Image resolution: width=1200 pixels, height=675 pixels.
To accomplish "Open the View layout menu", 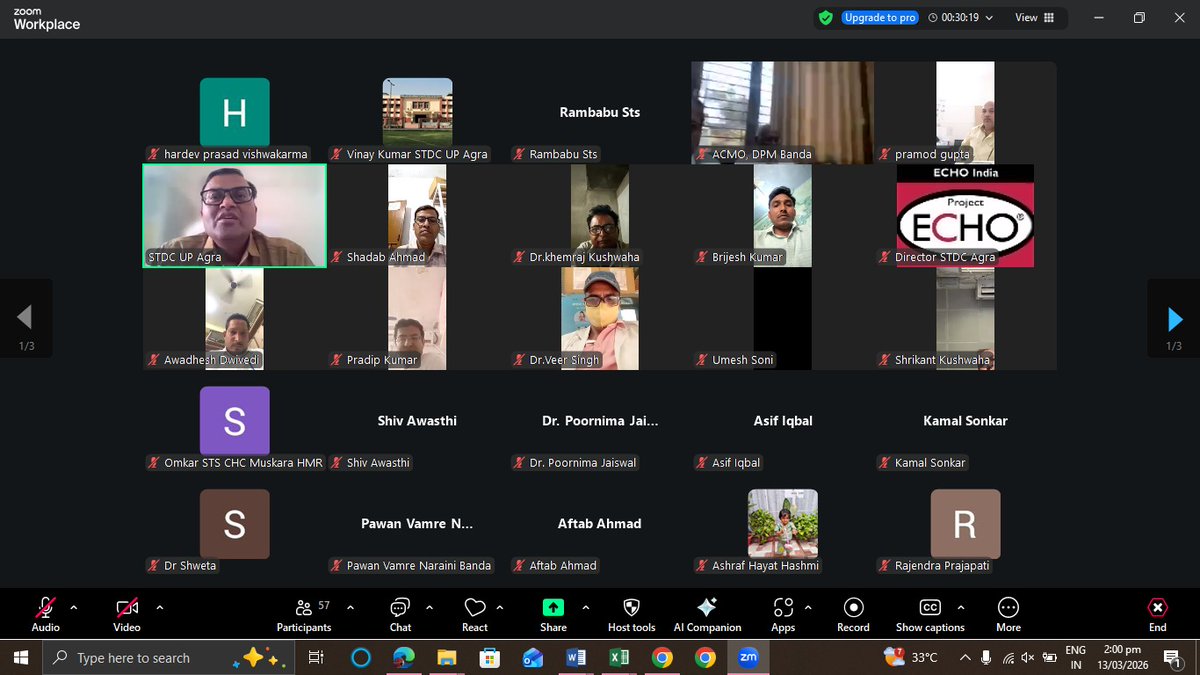I will (x=1034, y=17).
